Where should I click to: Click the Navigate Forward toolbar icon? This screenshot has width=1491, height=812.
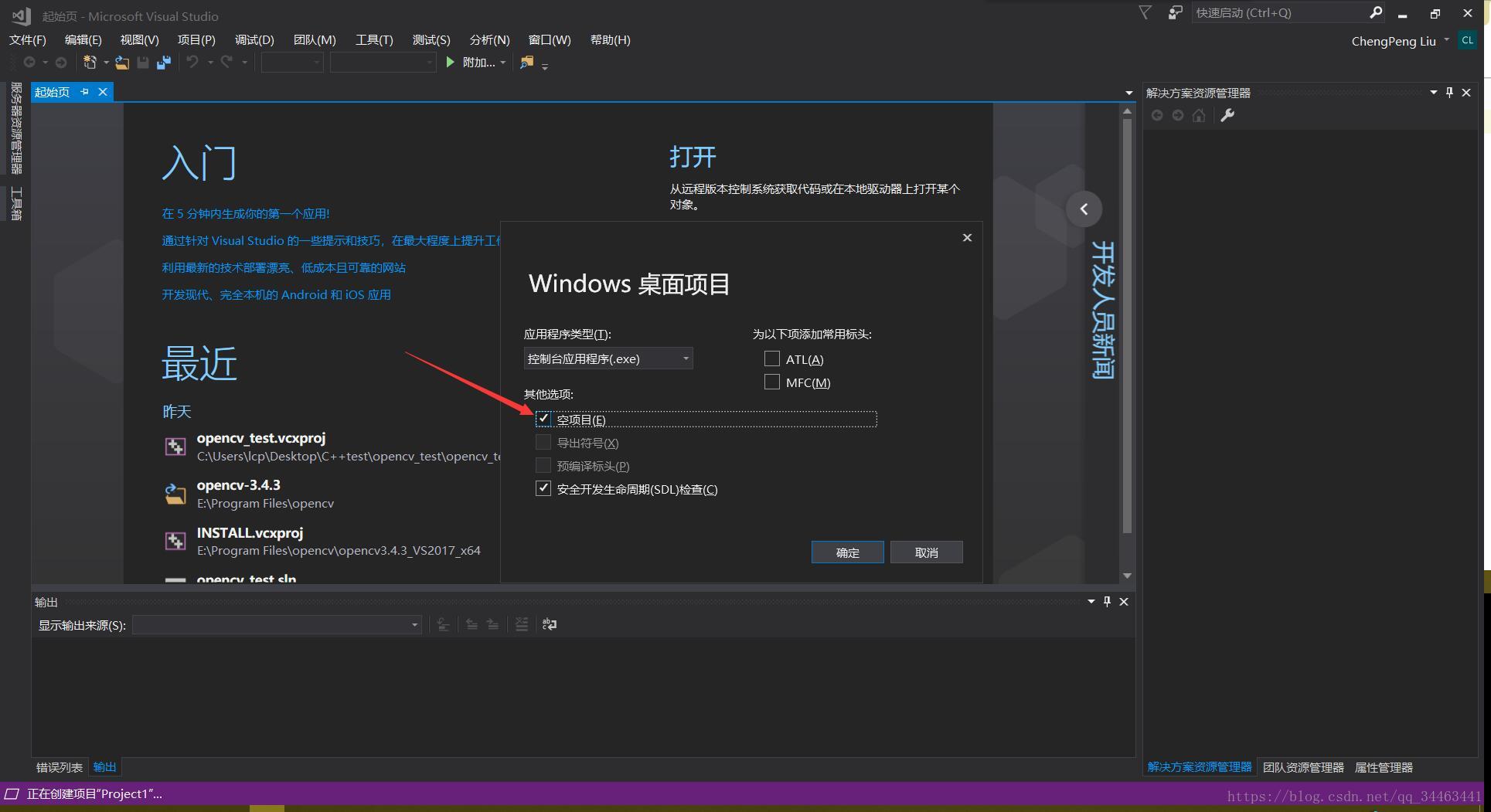click(61, 62)
